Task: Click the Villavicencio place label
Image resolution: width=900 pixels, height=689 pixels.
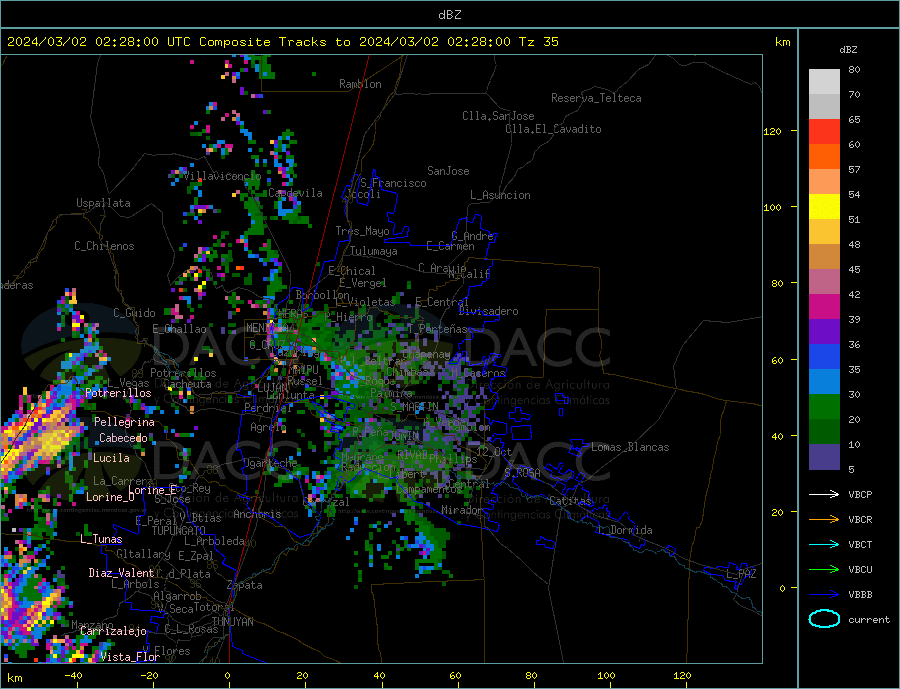Action: 222,176
